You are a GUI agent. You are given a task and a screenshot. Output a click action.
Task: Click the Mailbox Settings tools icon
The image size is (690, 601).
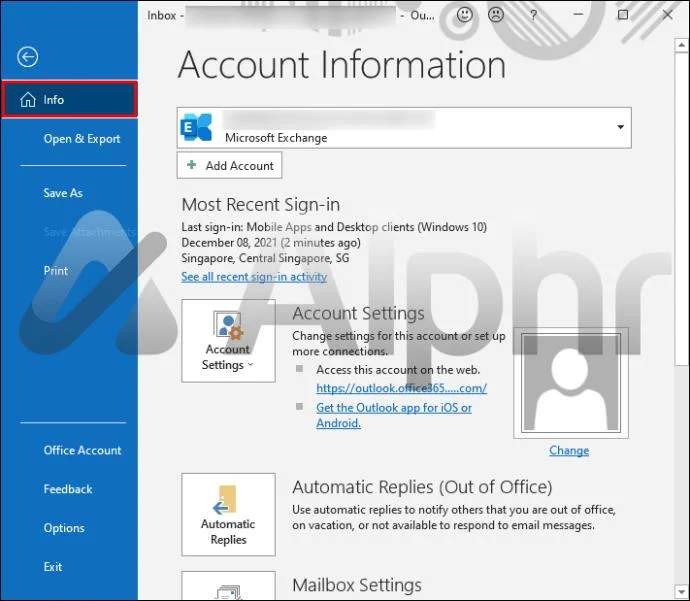click(x=228, y=590)
